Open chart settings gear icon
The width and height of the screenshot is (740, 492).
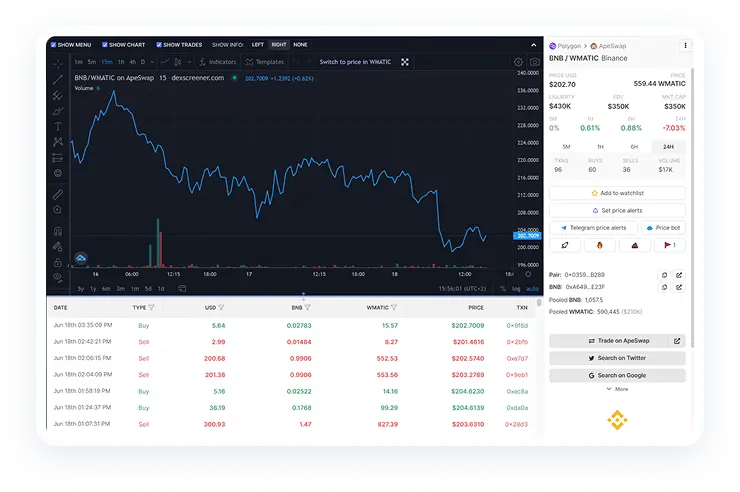[518, 62]
